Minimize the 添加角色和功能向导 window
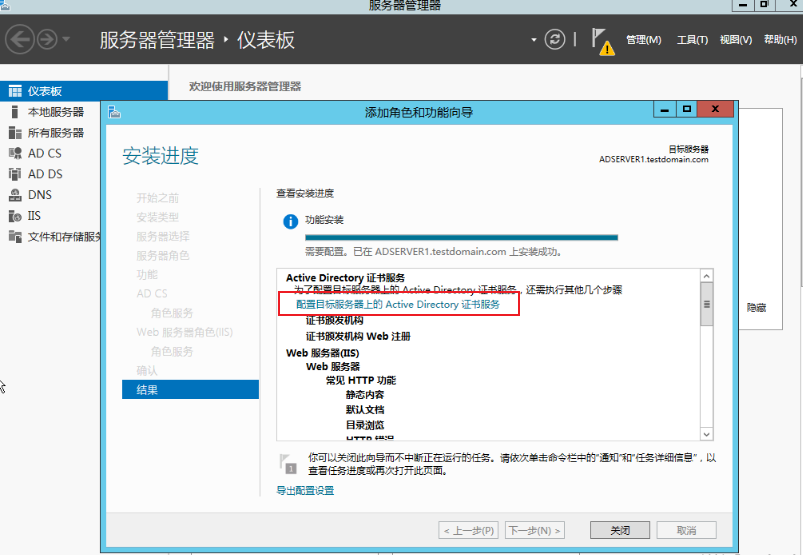Screen dimensions: 803x555 [x=665, y=110]
